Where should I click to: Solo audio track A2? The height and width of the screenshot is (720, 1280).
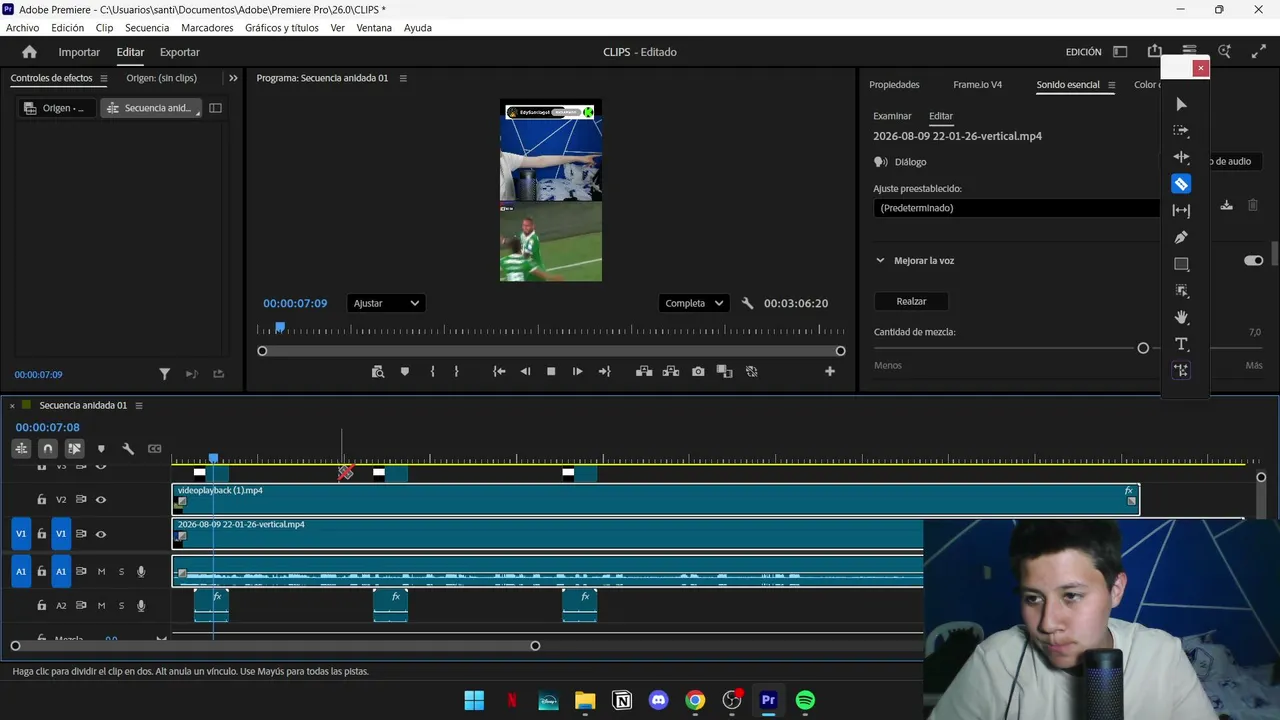122,606
